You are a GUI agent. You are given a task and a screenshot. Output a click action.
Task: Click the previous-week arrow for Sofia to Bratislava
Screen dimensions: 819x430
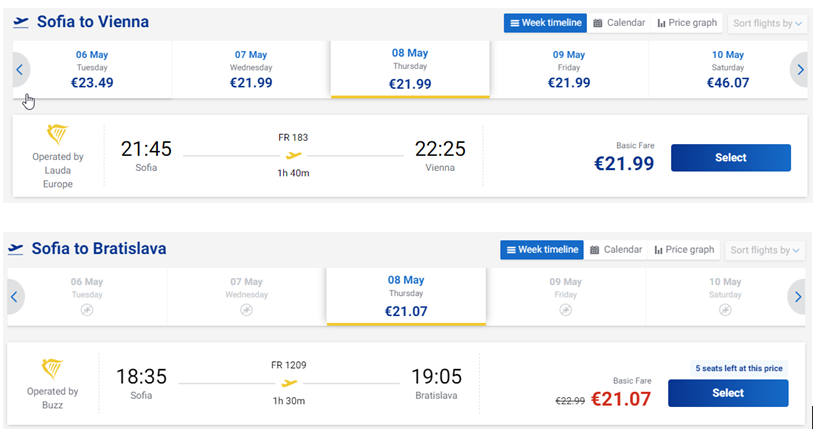click(15, 297)
